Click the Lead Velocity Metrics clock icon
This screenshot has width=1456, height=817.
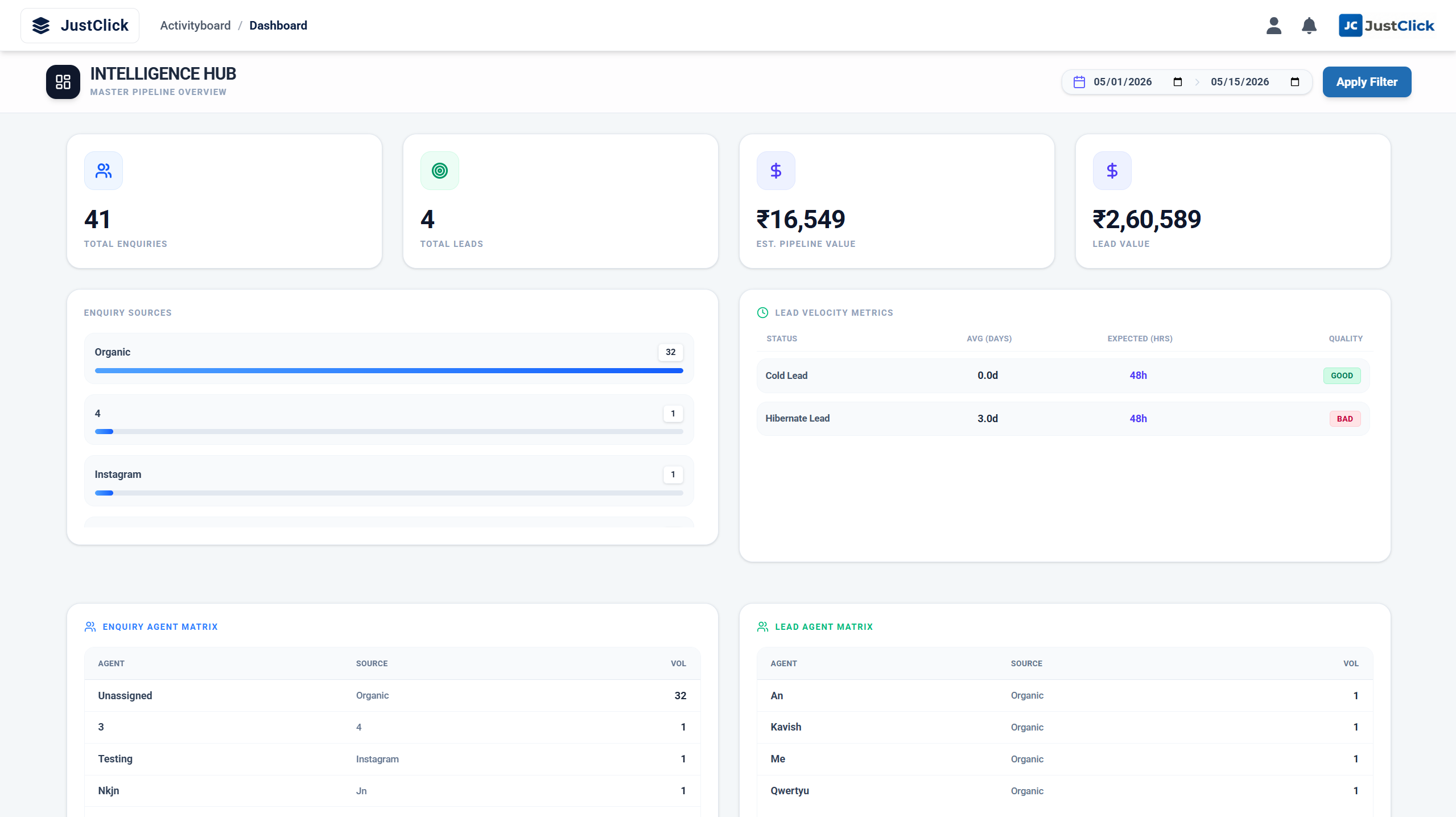click(763, 313)
